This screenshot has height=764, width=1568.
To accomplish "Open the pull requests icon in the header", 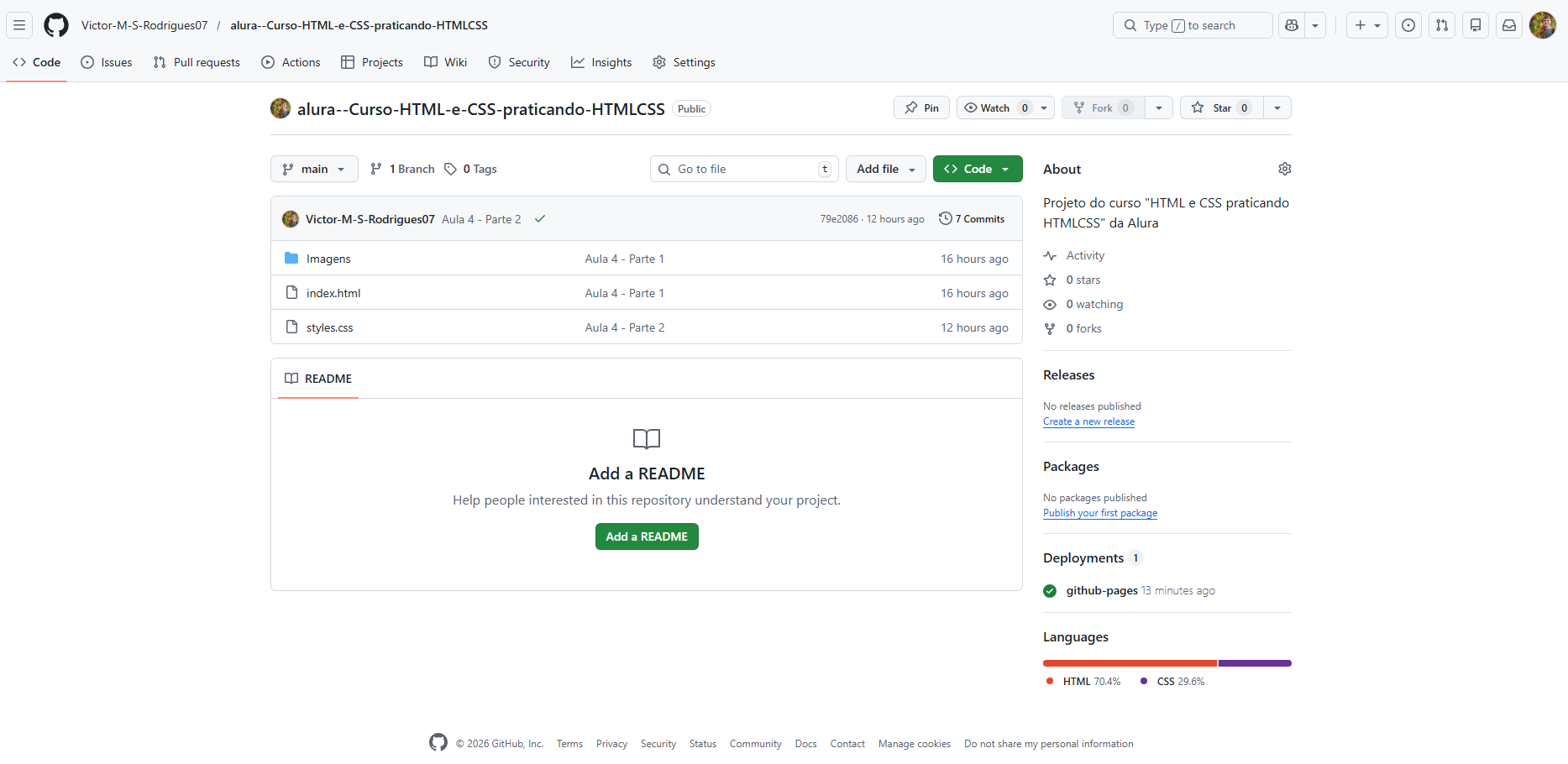I will click(x=1442, y=25).
